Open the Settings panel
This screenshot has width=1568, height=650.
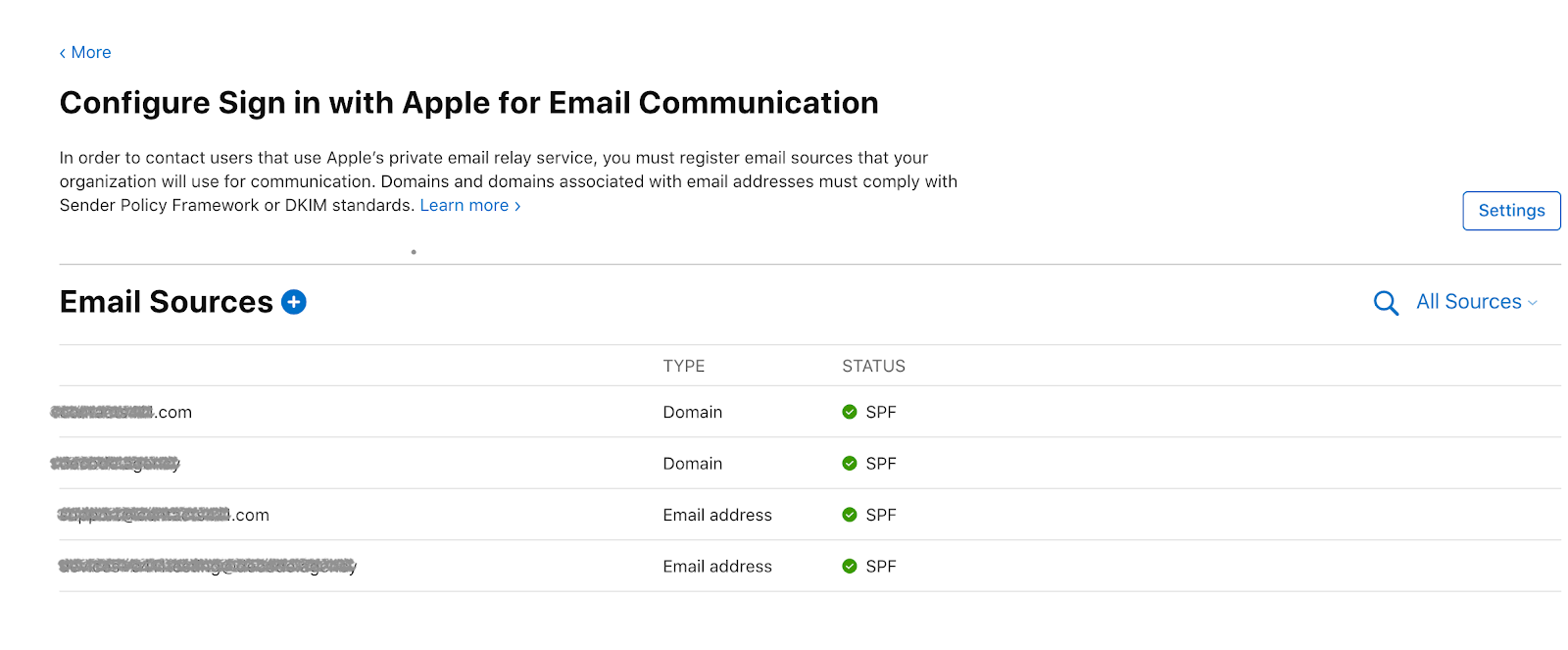[1511, 210]
